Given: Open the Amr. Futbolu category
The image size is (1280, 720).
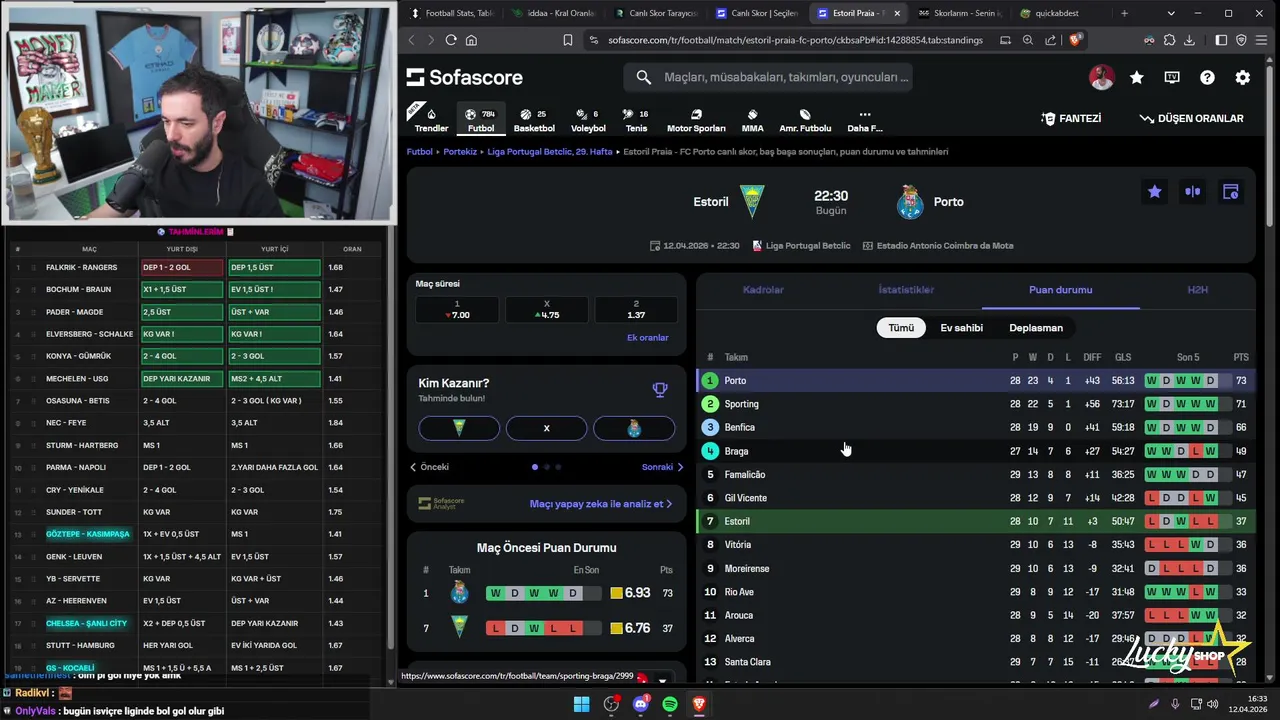Looking at the screenshot, I should click(x=805, y=119).
